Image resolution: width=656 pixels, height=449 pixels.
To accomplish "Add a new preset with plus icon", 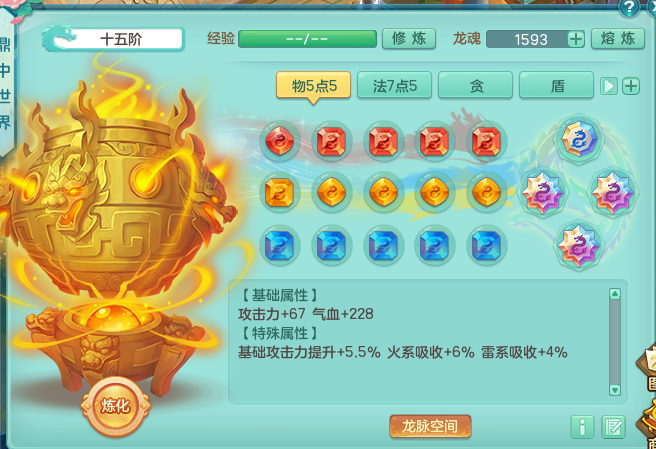I will pyautogui.click(x=631, y=86).
